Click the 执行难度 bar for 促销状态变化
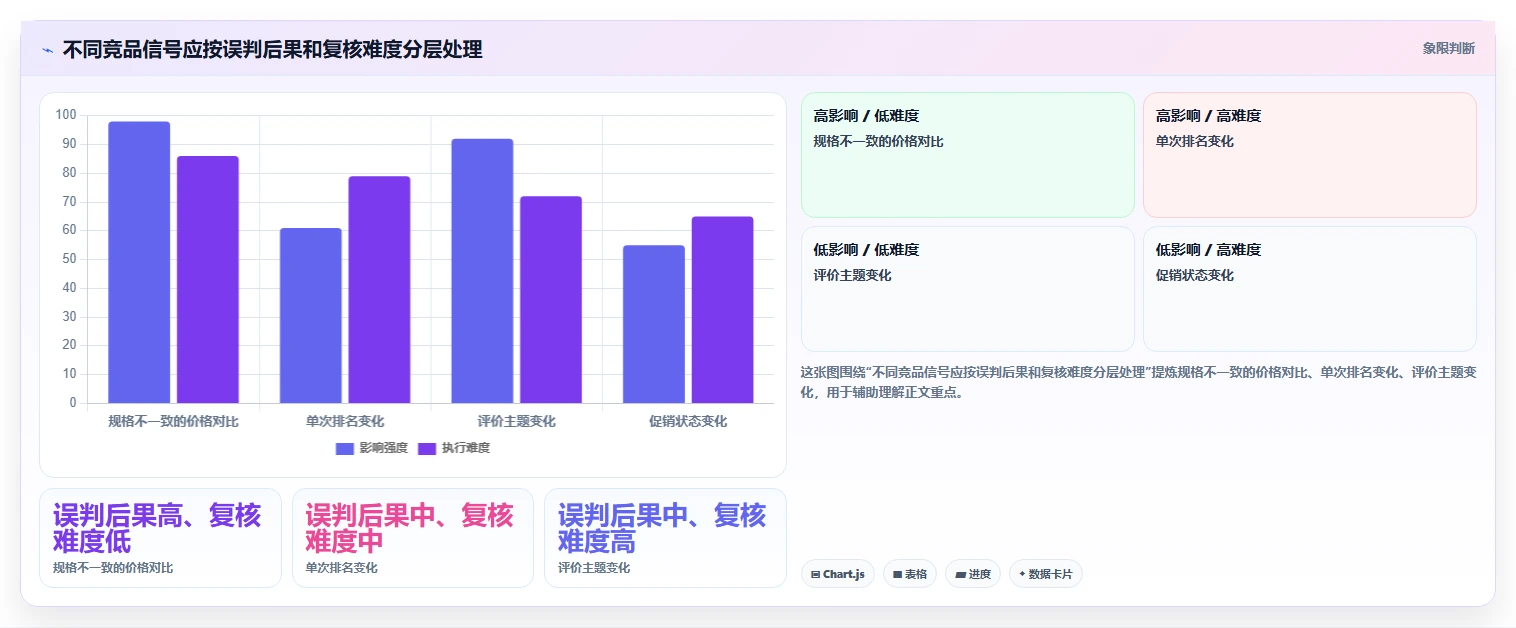 pos(722,310)
